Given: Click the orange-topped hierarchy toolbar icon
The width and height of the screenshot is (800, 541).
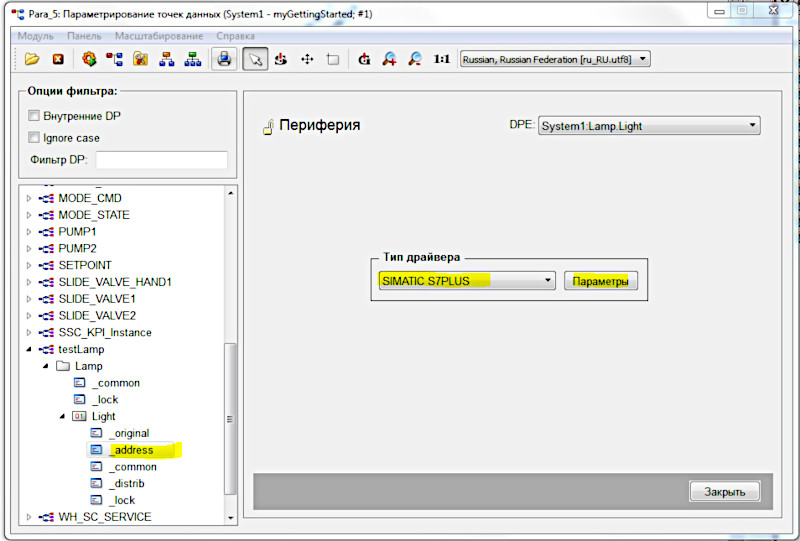Looking at the screenshot, I should [x=167, y=59].
